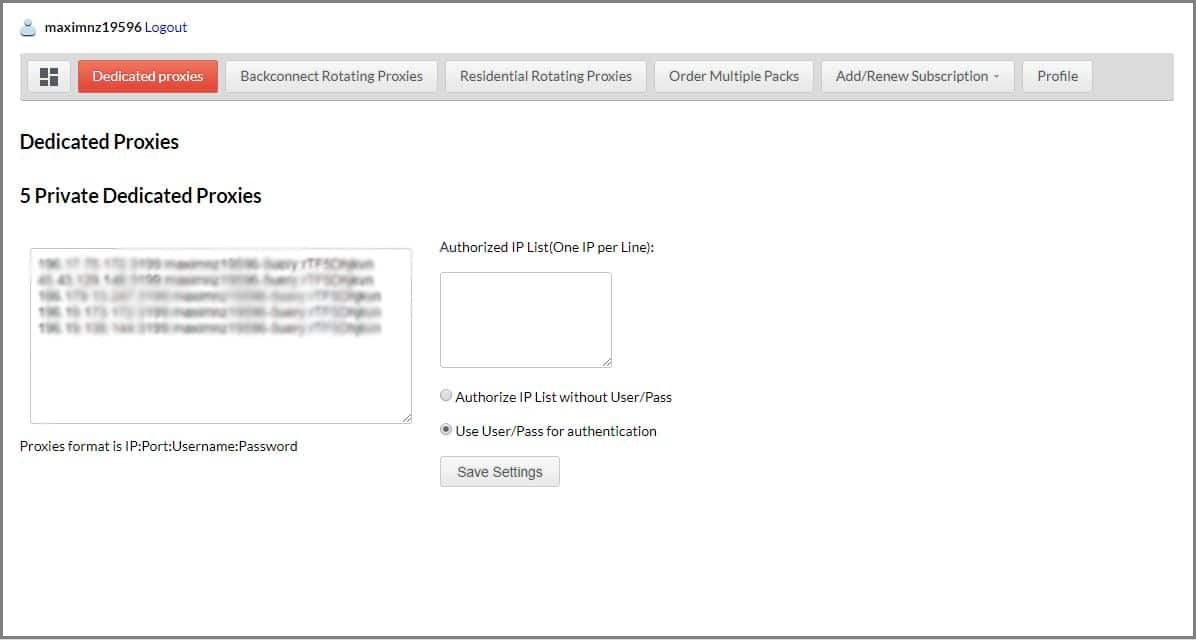
Task: Switch to Residential Rotating Proxies
Action: pyautogui.click(x=545, y=76)
